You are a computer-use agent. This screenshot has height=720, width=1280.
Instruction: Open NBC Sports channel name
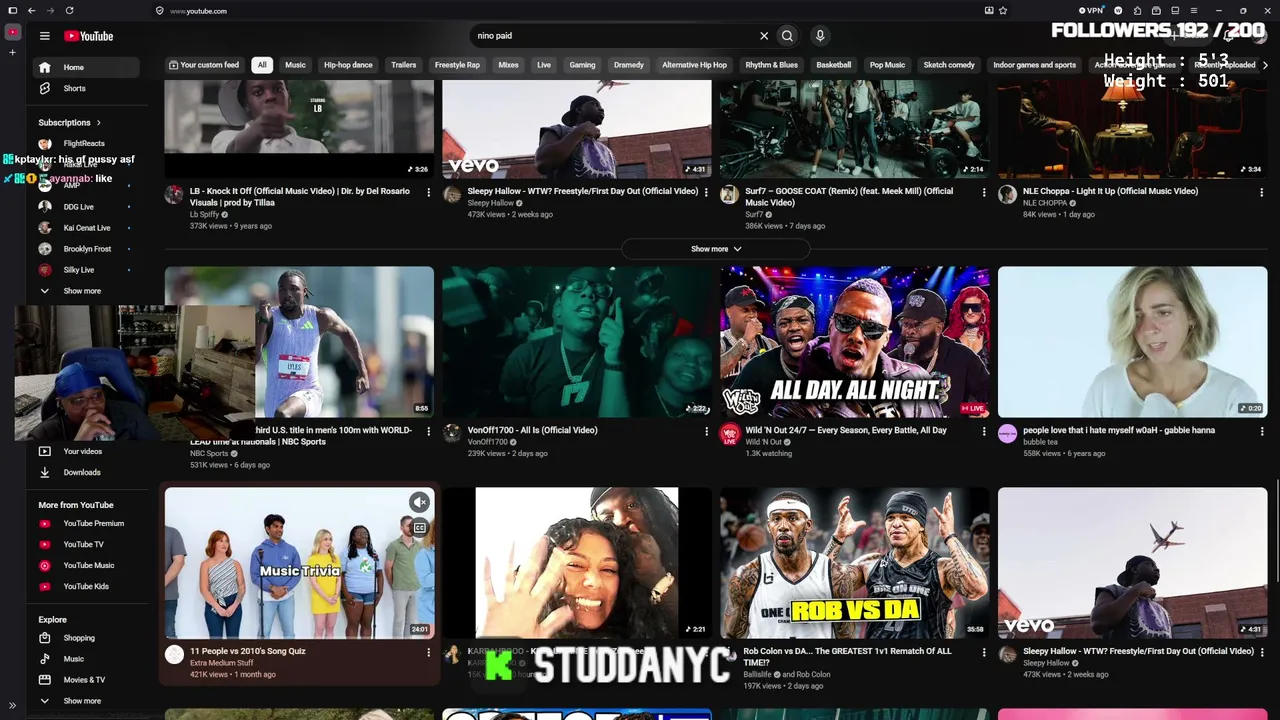(x=209, y=454)
